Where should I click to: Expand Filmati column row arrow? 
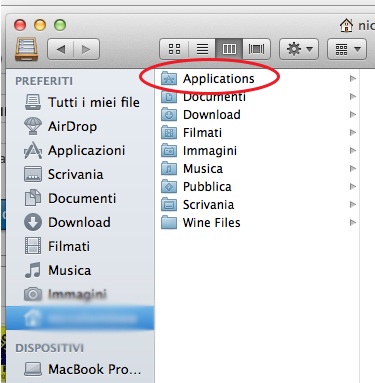[x=353, y=133]
